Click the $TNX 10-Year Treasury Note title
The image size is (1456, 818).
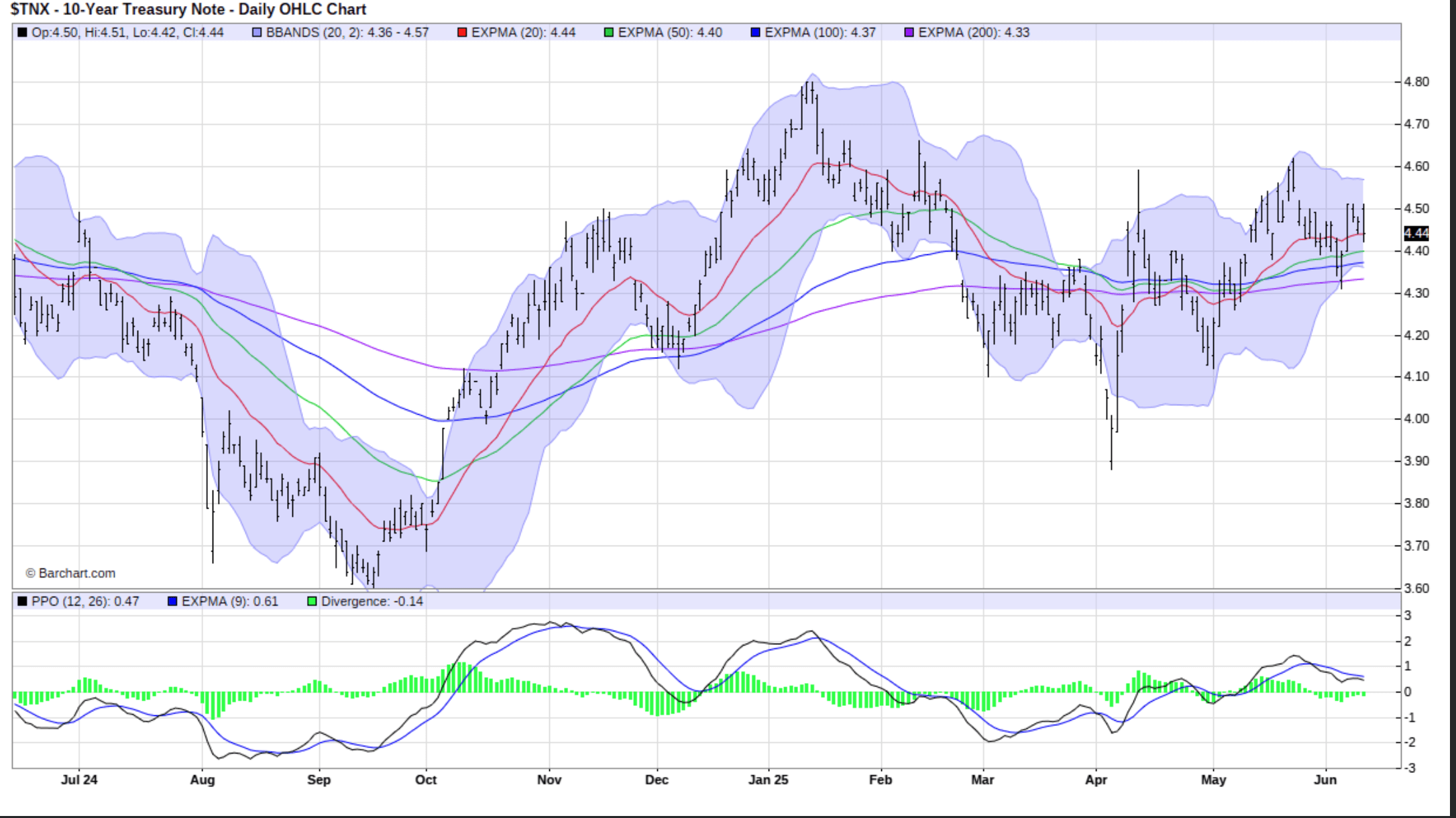(x=188, y=9)
